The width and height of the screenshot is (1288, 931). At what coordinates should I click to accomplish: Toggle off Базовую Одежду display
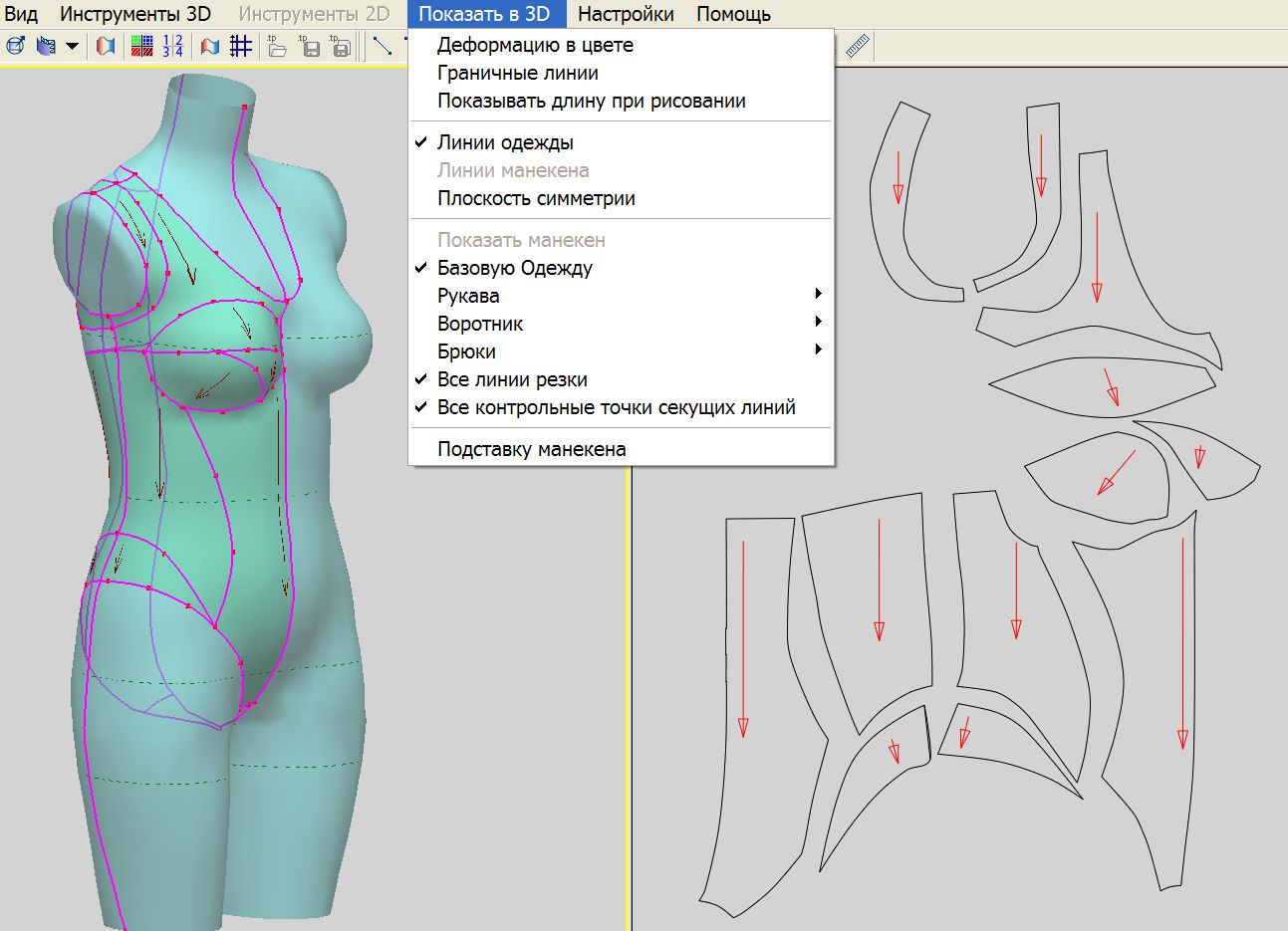[514, 268]
